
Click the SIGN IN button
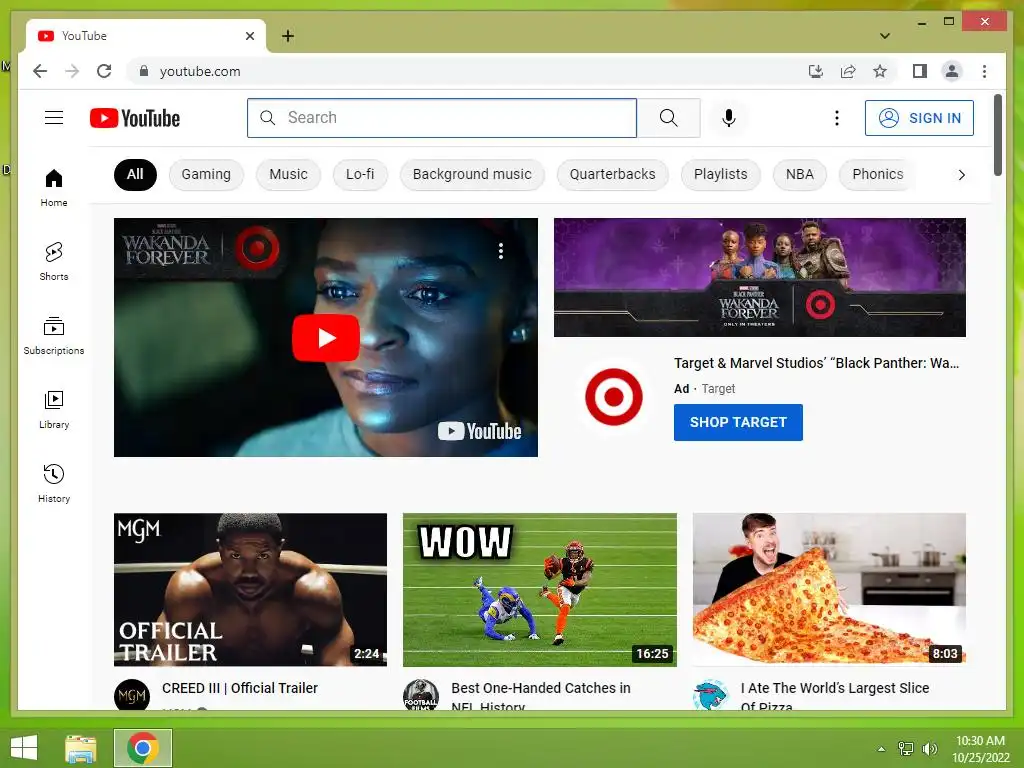click(919, 118)
